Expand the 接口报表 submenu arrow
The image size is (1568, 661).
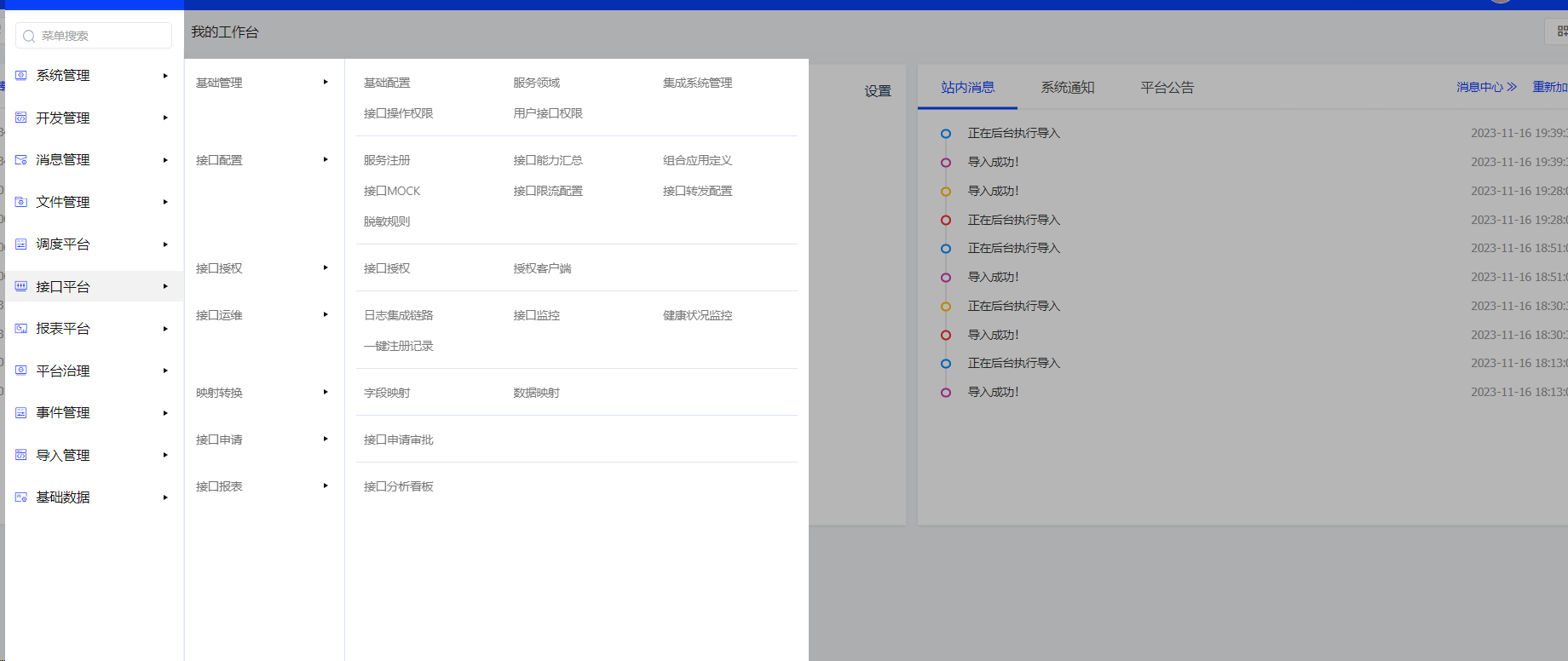pyautogui.click(x=326, y=486)
